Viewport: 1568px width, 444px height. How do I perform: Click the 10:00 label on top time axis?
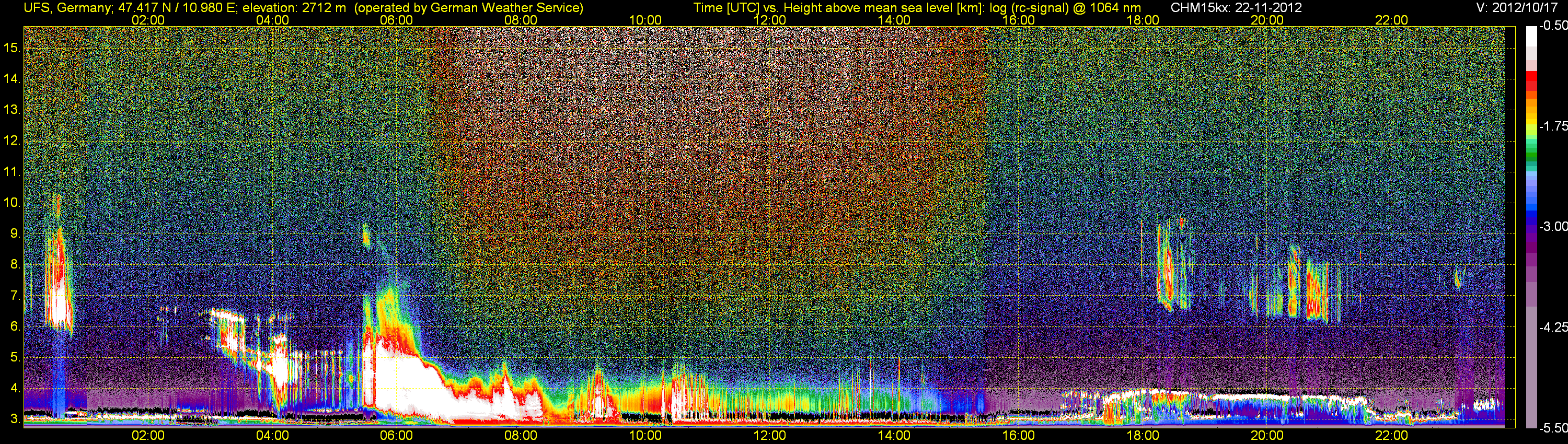coord(645,20)
